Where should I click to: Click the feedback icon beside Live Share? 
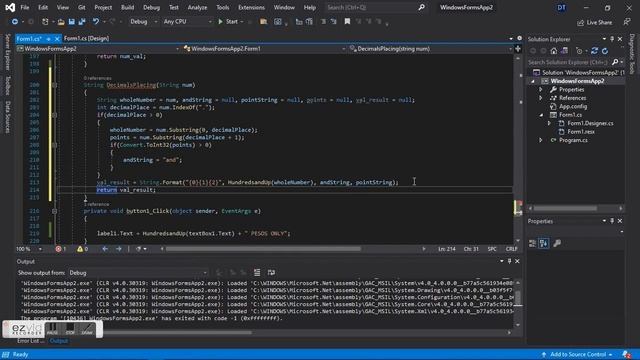(x=627, y=22)
